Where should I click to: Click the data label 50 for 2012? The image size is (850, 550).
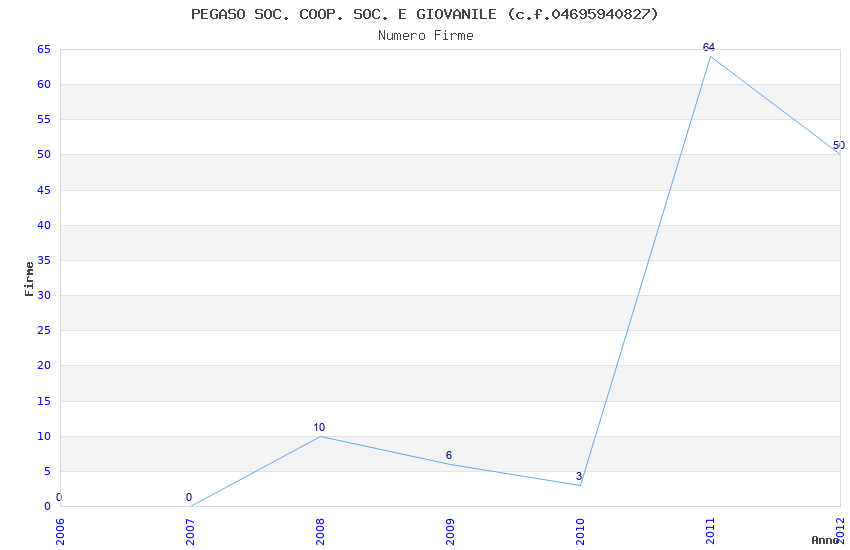[x=839, y=145]
